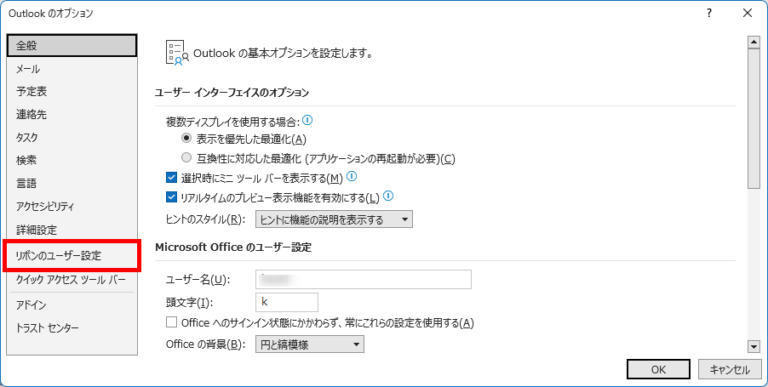The width and height of the screenshot is (768, 387).
Task: Click info icon next to リアルタイムのプレビュー option
Action: click(388, 196)
